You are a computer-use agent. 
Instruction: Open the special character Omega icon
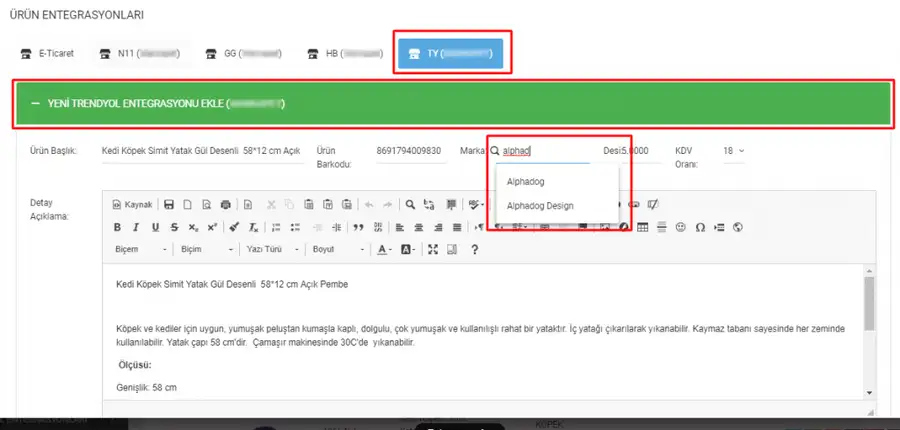700,227
